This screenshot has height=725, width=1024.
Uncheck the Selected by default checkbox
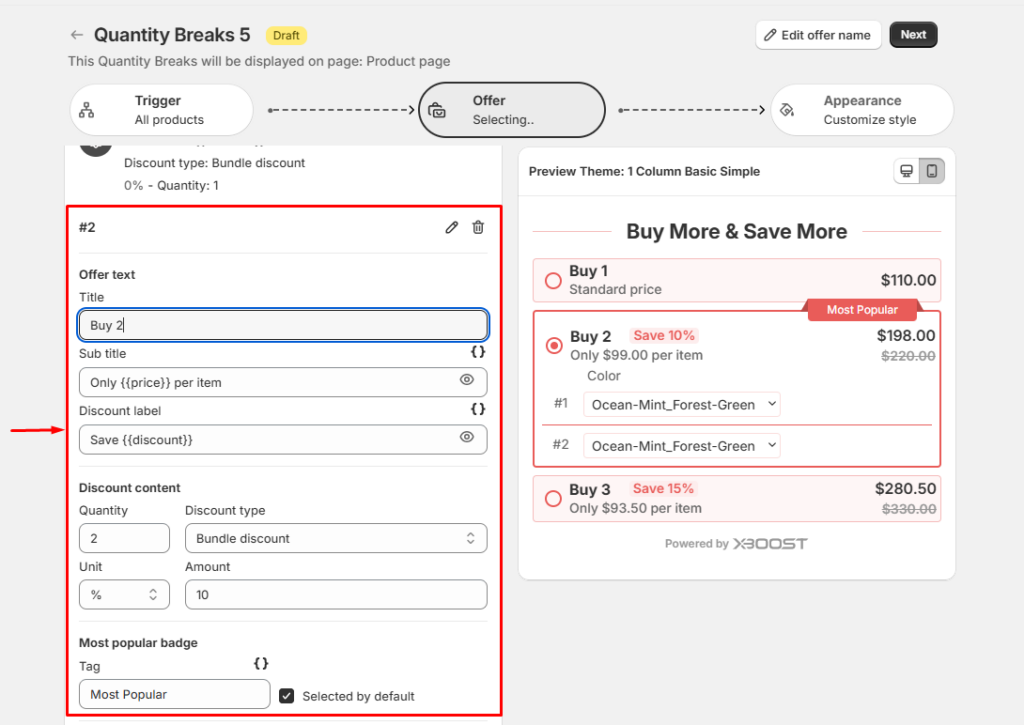(287, 695)
